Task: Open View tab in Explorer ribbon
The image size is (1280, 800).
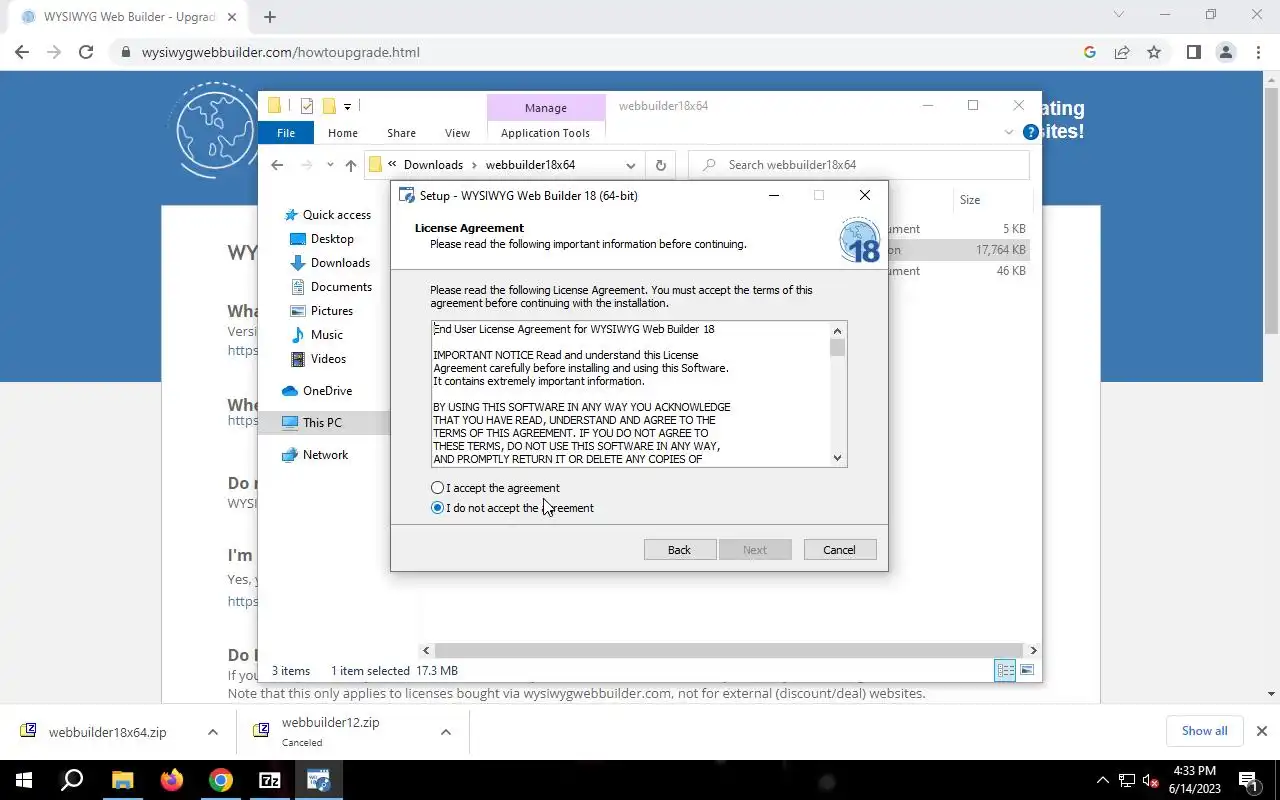Action: 457,133
